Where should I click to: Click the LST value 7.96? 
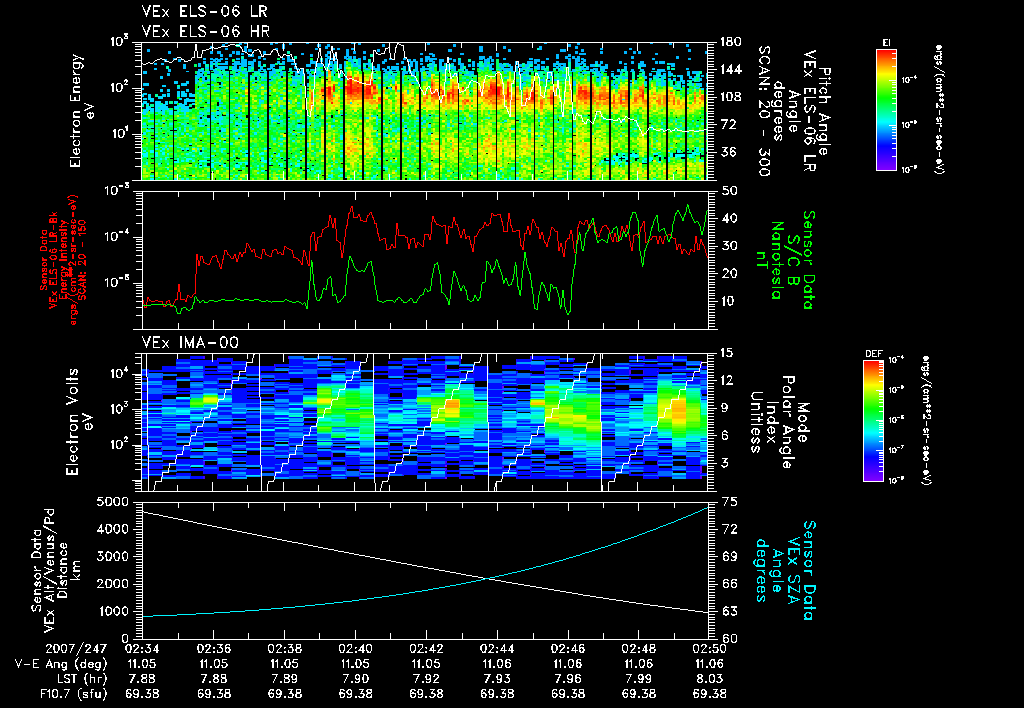(x=568, y=679)
